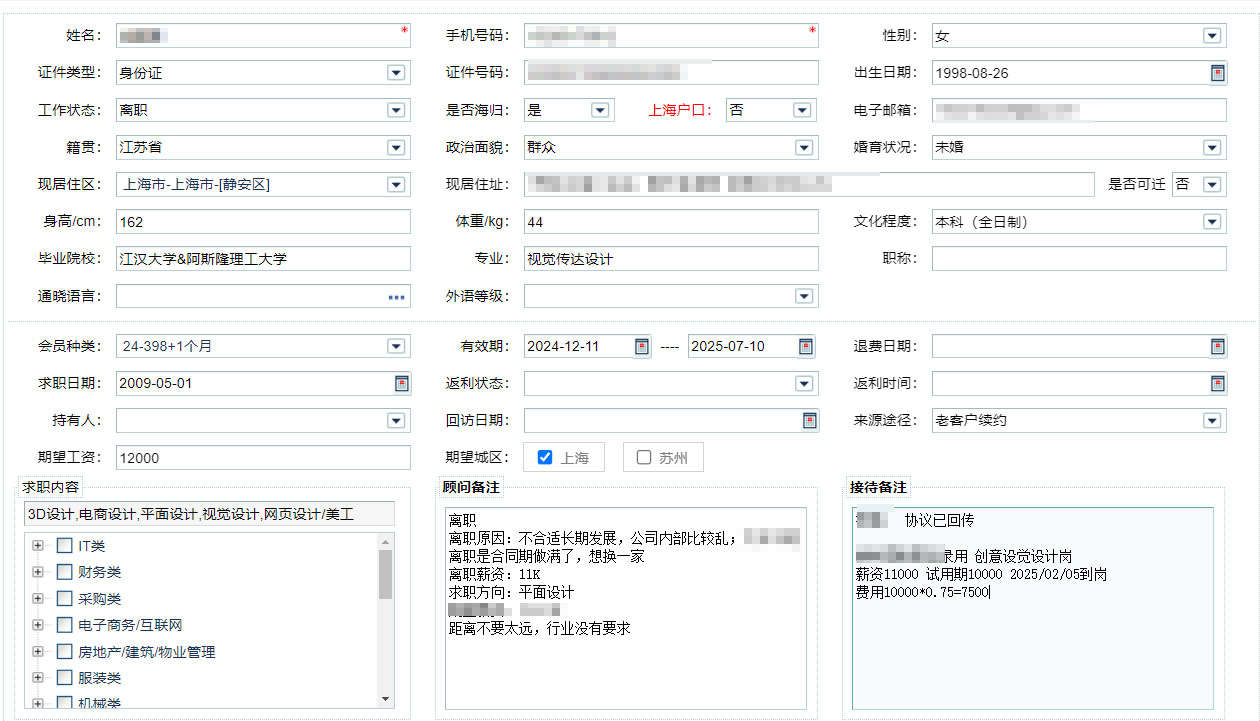
Task: Open the 籍贯 dropdown showing 江苏省
Action: (x=396, y=147)
